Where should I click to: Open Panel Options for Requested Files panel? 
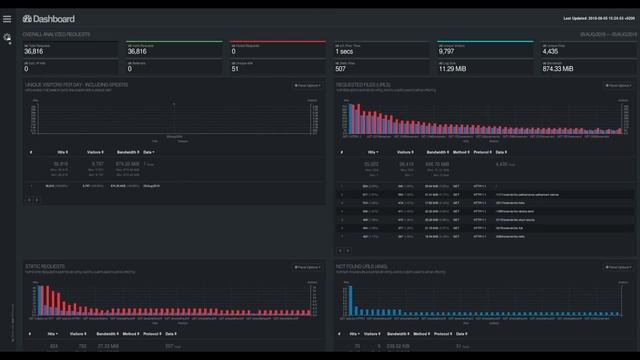(x=618, y=86)
